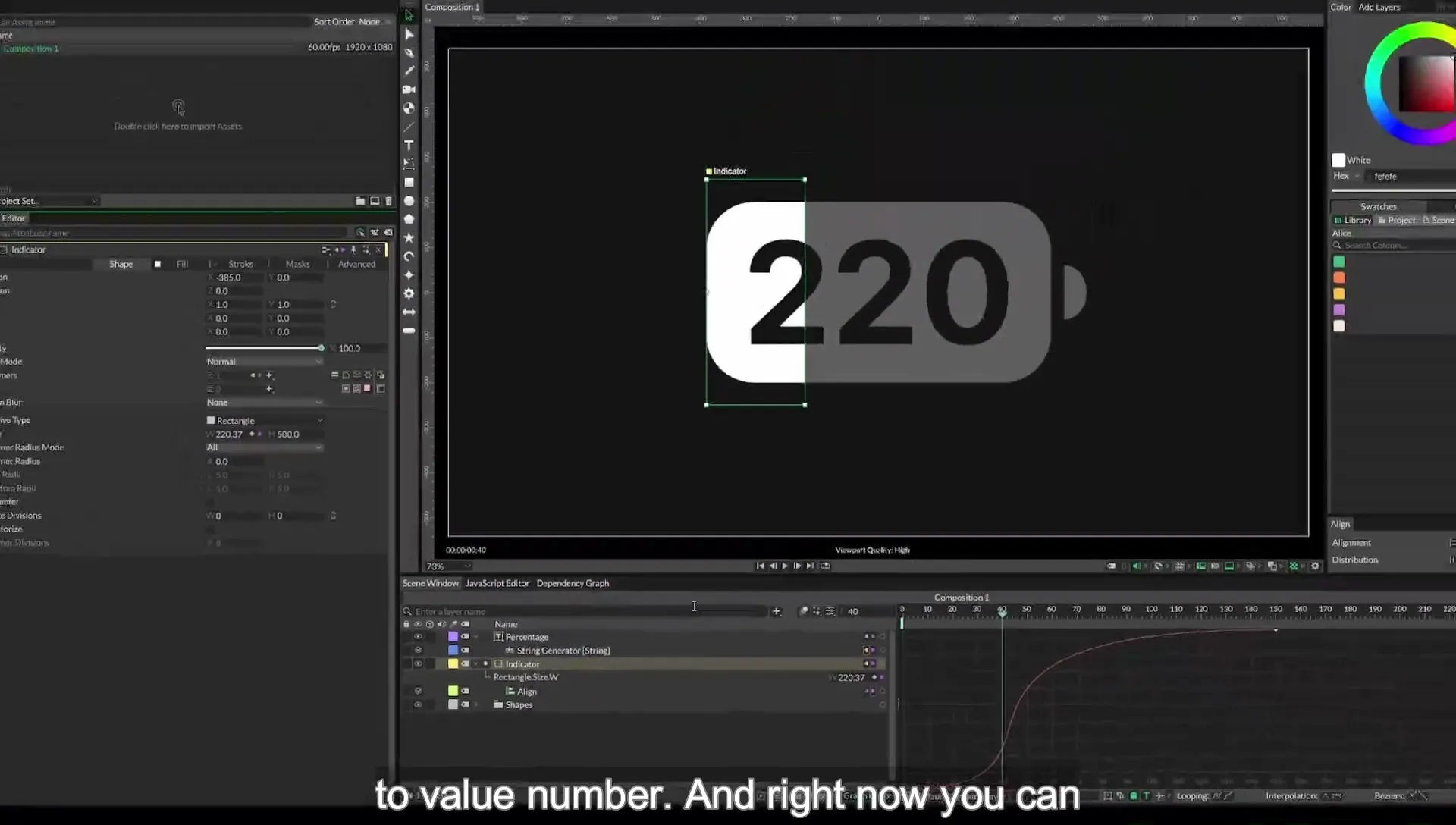Select the Text tool
Image resolution: width=1456 pixels, height=825 pixels.
pyautogui.click(x=409, y=145)
